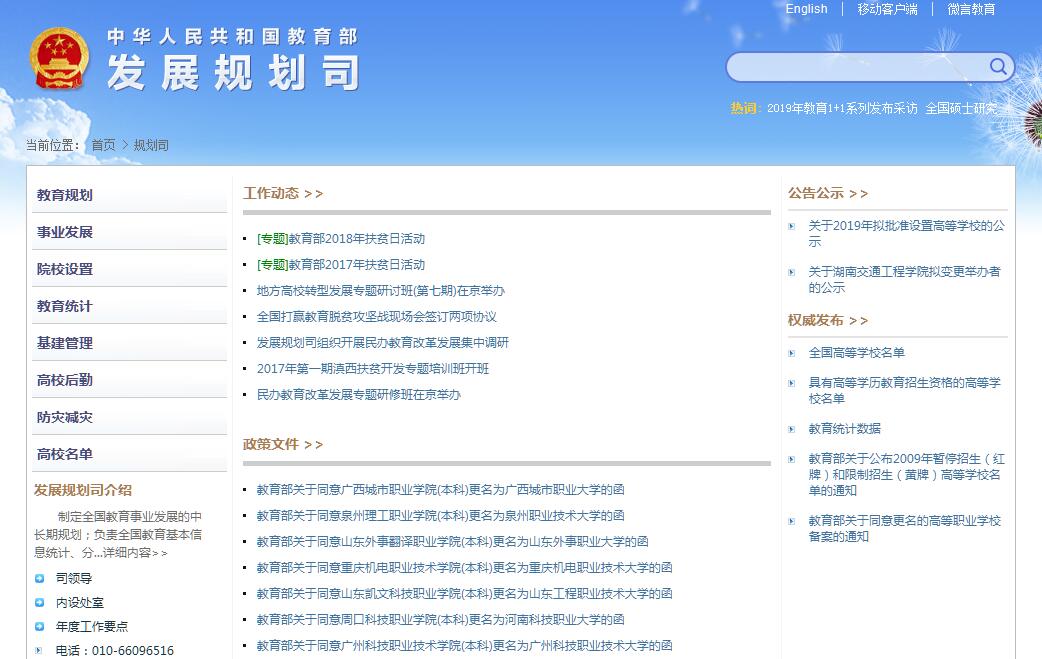Click 规划司 in the breadcrumb
The image size is (1042, 659).
point(151,145)
